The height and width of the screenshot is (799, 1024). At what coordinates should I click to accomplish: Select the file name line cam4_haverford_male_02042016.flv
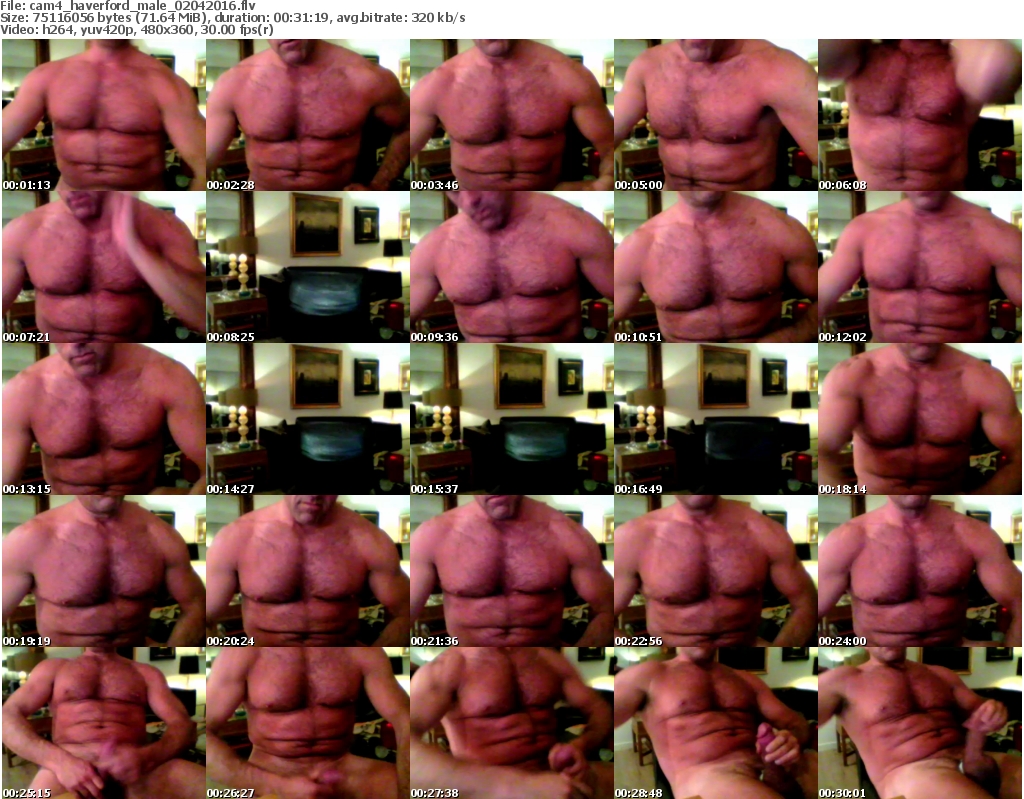pos(128,6)
